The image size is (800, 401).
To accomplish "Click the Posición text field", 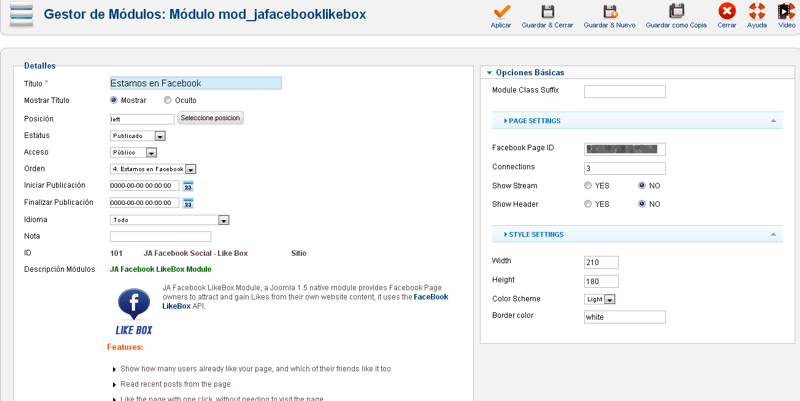I will (142, 119).
